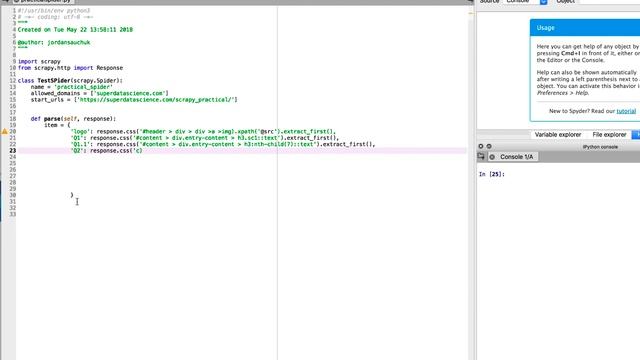
Task: Click the 'from scrapy.http import Response' line
Action: point(70,68)
